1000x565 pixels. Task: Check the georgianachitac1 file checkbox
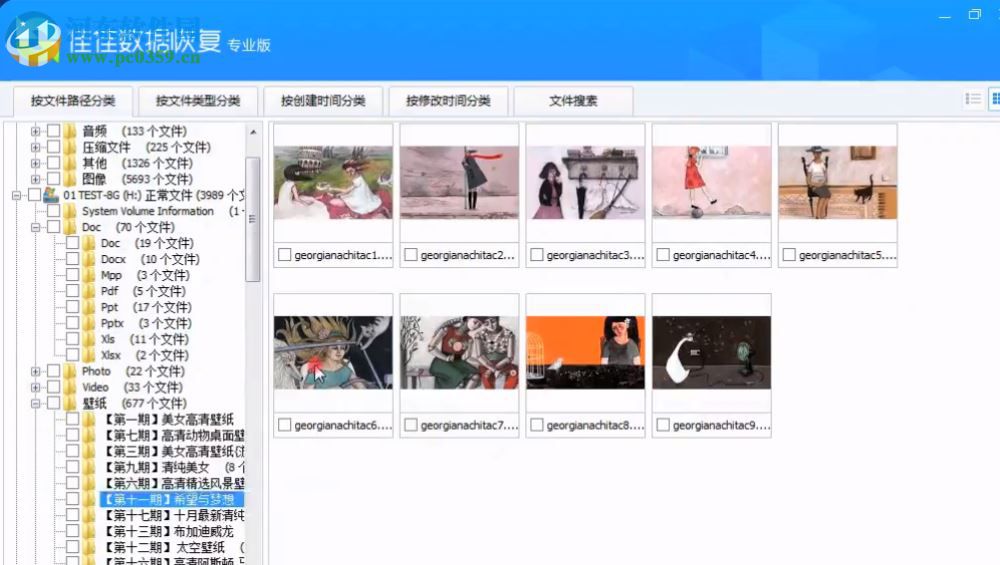click(284, 255)
